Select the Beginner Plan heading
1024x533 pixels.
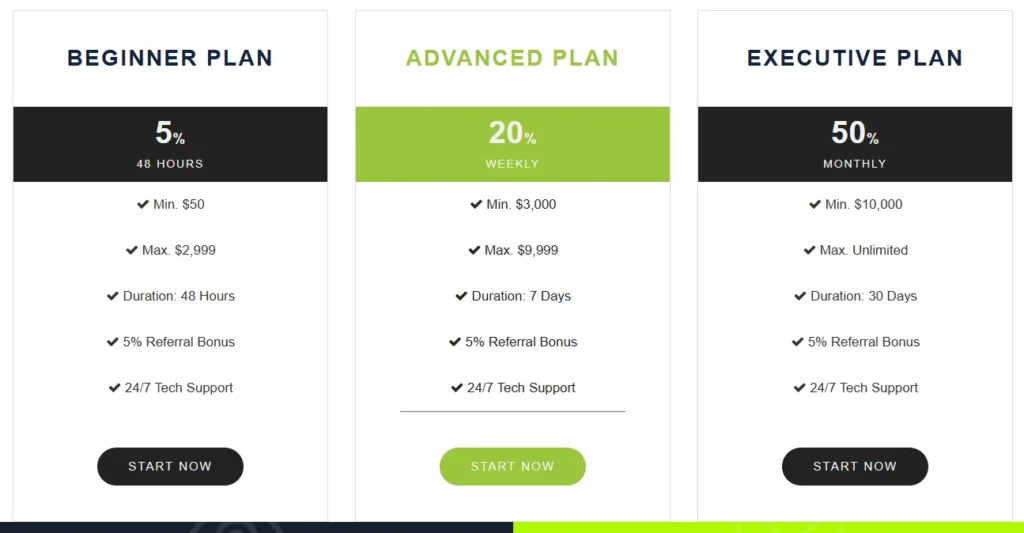170,58
